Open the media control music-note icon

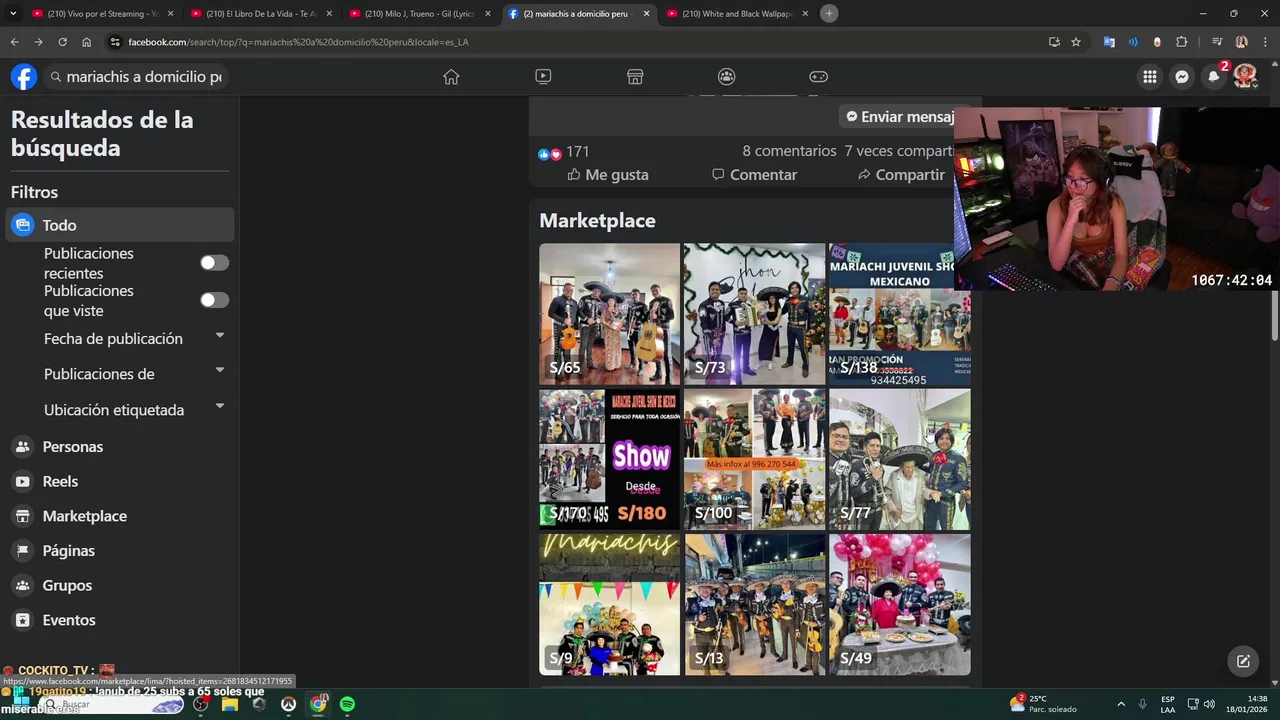coord(1217,42)
